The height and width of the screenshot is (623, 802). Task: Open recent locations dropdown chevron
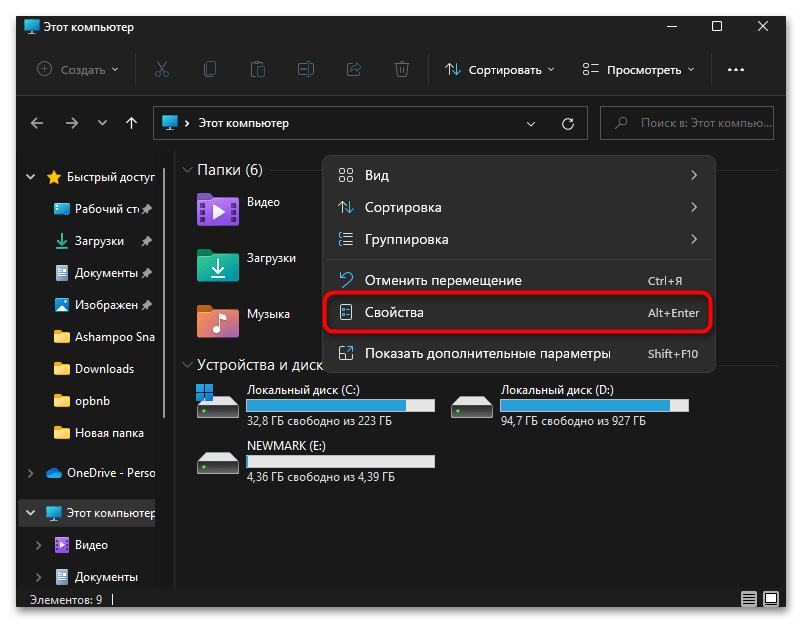(102, 123)
